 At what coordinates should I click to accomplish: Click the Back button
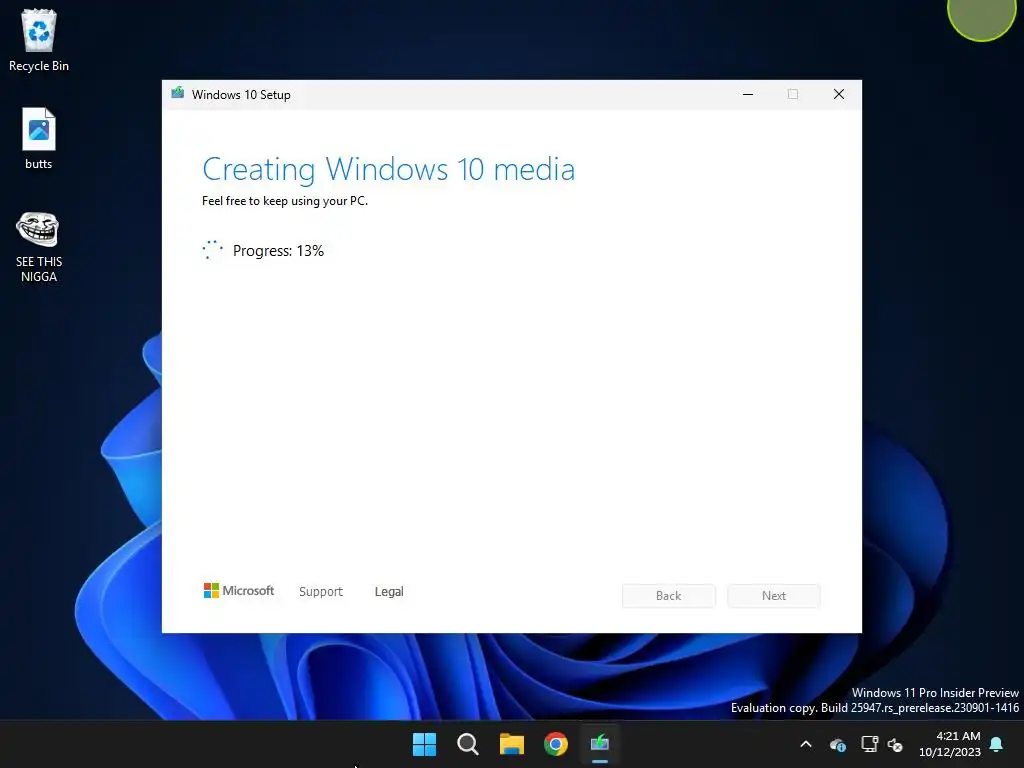pos(669,596)
